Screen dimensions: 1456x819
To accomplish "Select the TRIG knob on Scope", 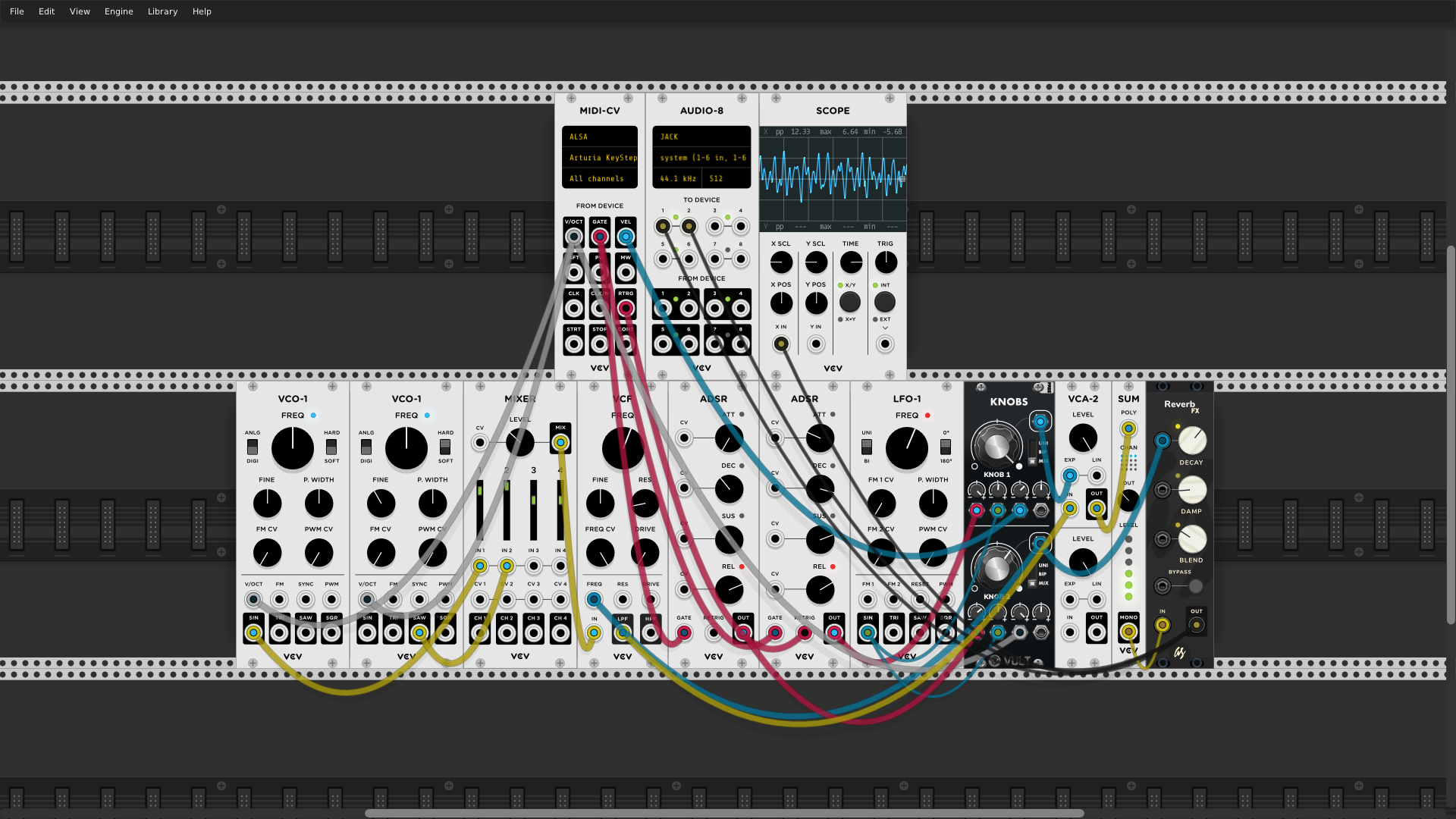I will 886,262.
